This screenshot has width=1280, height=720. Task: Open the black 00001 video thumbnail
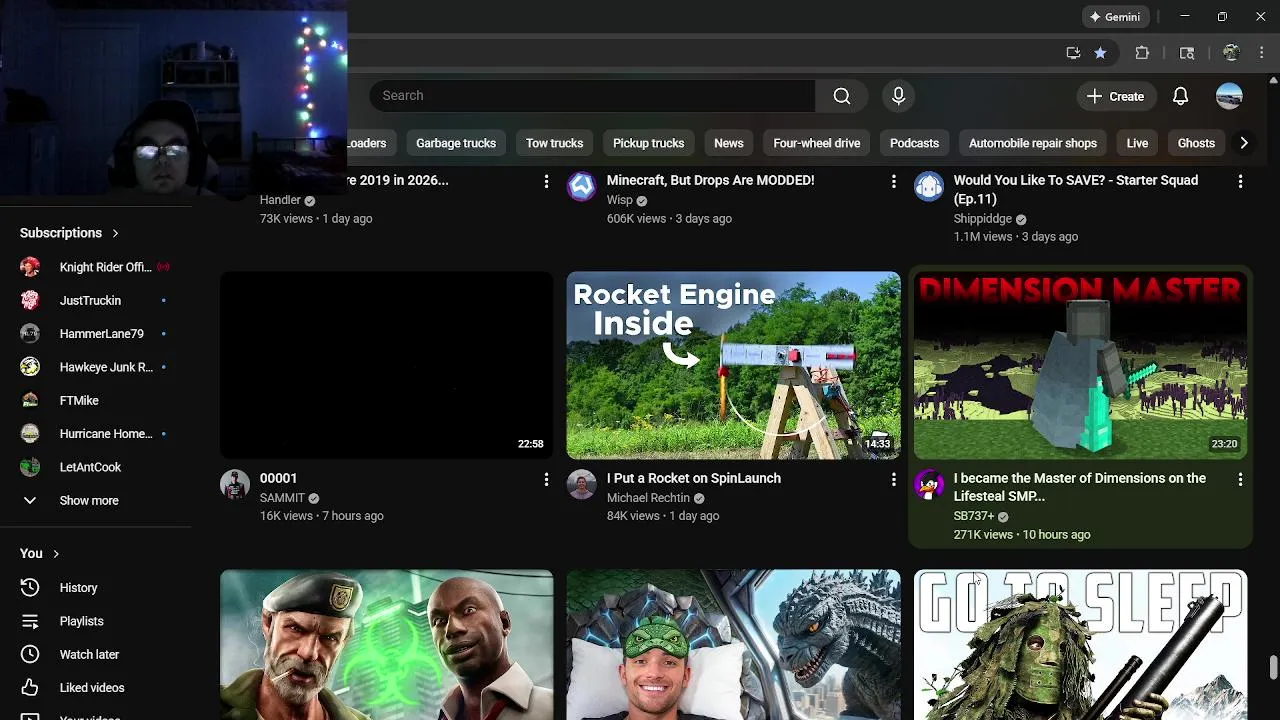[386, 366]
